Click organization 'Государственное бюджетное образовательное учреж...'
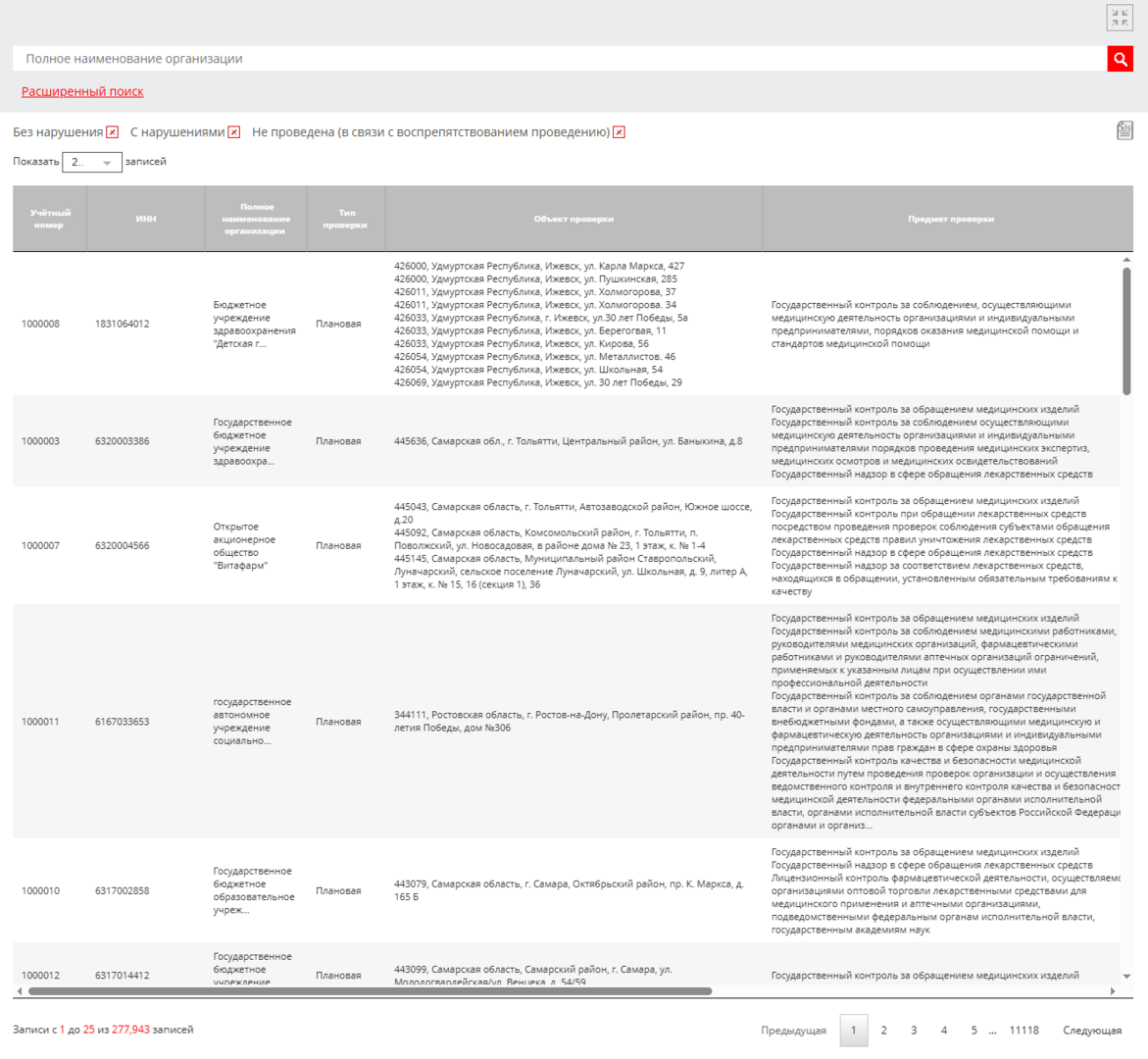The width and height of the screenshot is (1148, 1059). (x=253, y=890)
